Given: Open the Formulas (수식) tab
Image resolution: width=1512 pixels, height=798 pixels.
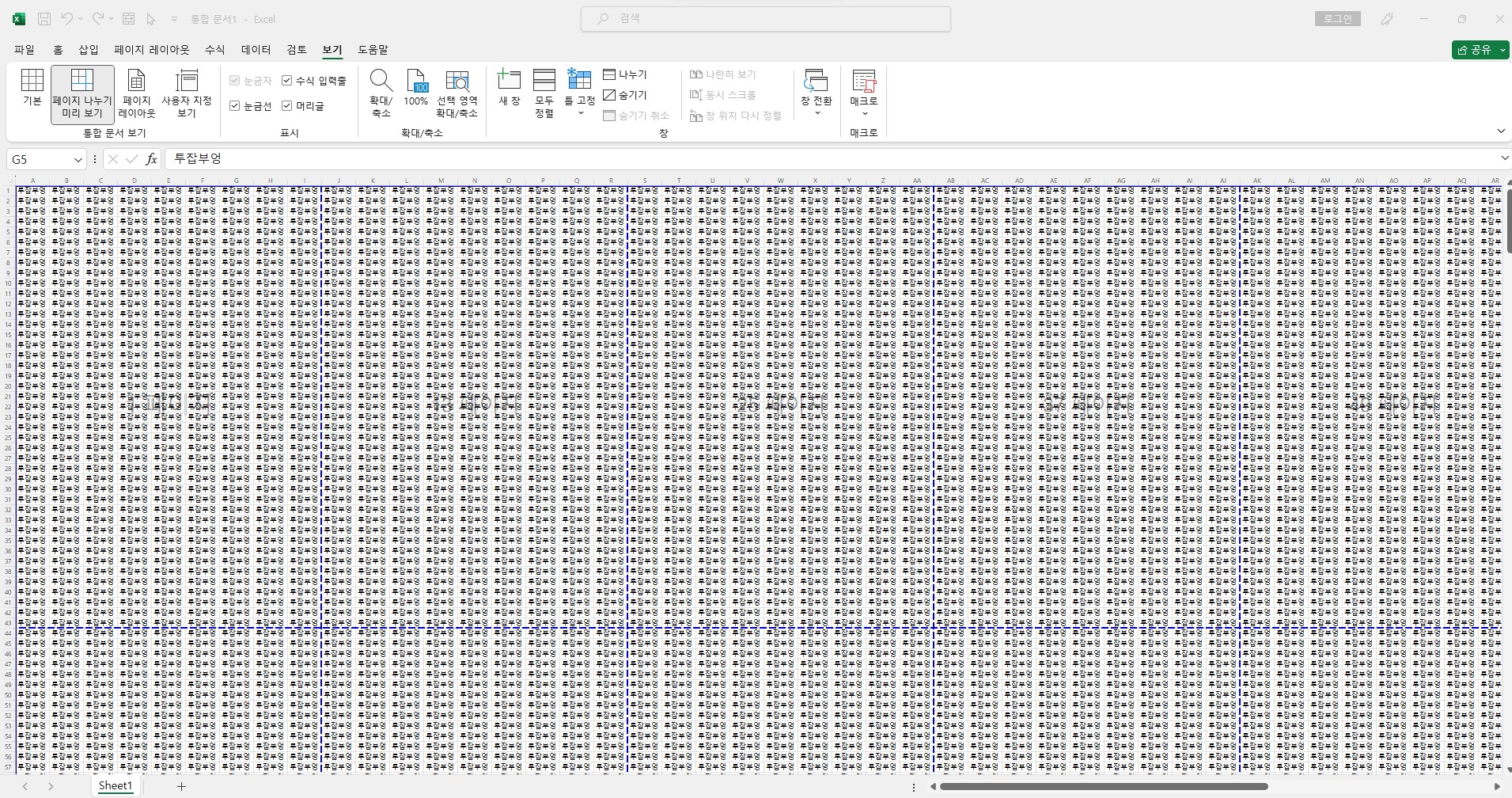Looking at the screenshot, I should [x=215, y=50].
